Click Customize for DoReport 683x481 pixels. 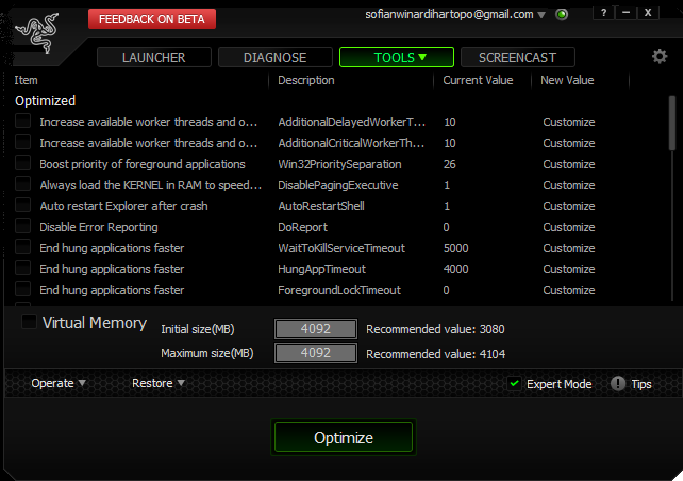coord(569,227)
